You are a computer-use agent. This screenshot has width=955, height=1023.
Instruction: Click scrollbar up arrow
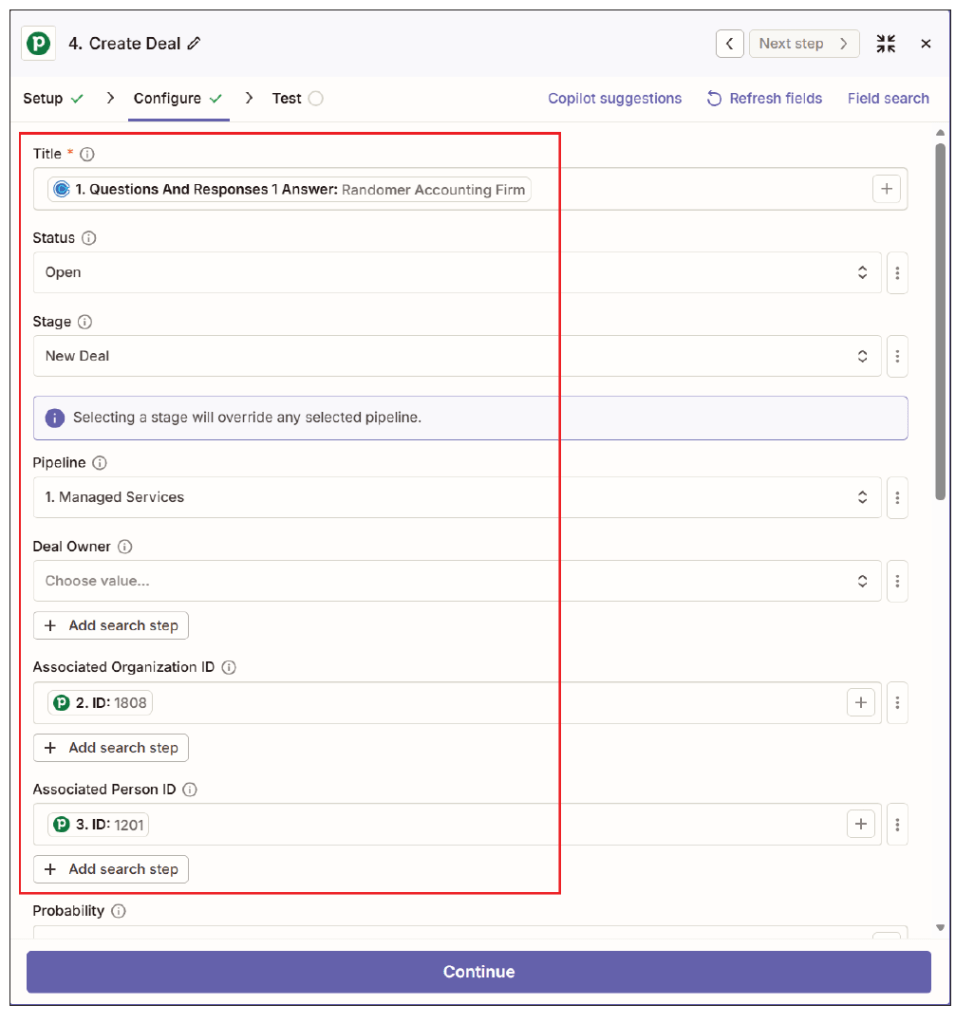tap(940, 133)
